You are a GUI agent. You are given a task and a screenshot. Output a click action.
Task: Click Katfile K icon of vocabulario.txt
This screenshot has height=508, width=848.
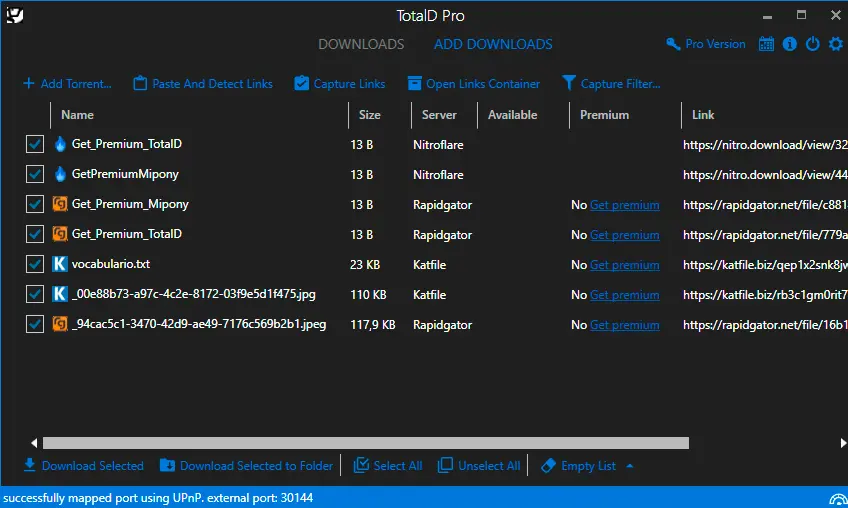(x=60, y=264)
